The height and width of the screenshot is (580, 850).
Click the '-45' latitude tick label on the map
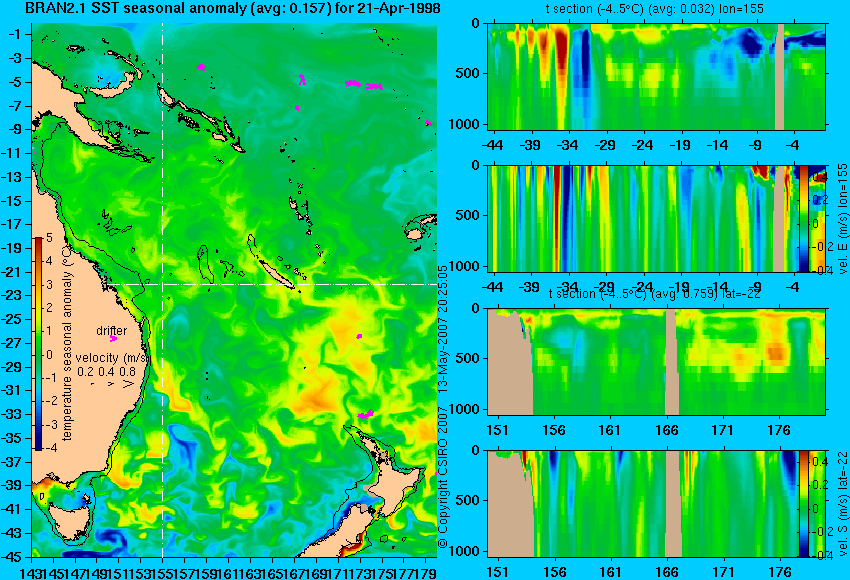(x=11, y=557)
